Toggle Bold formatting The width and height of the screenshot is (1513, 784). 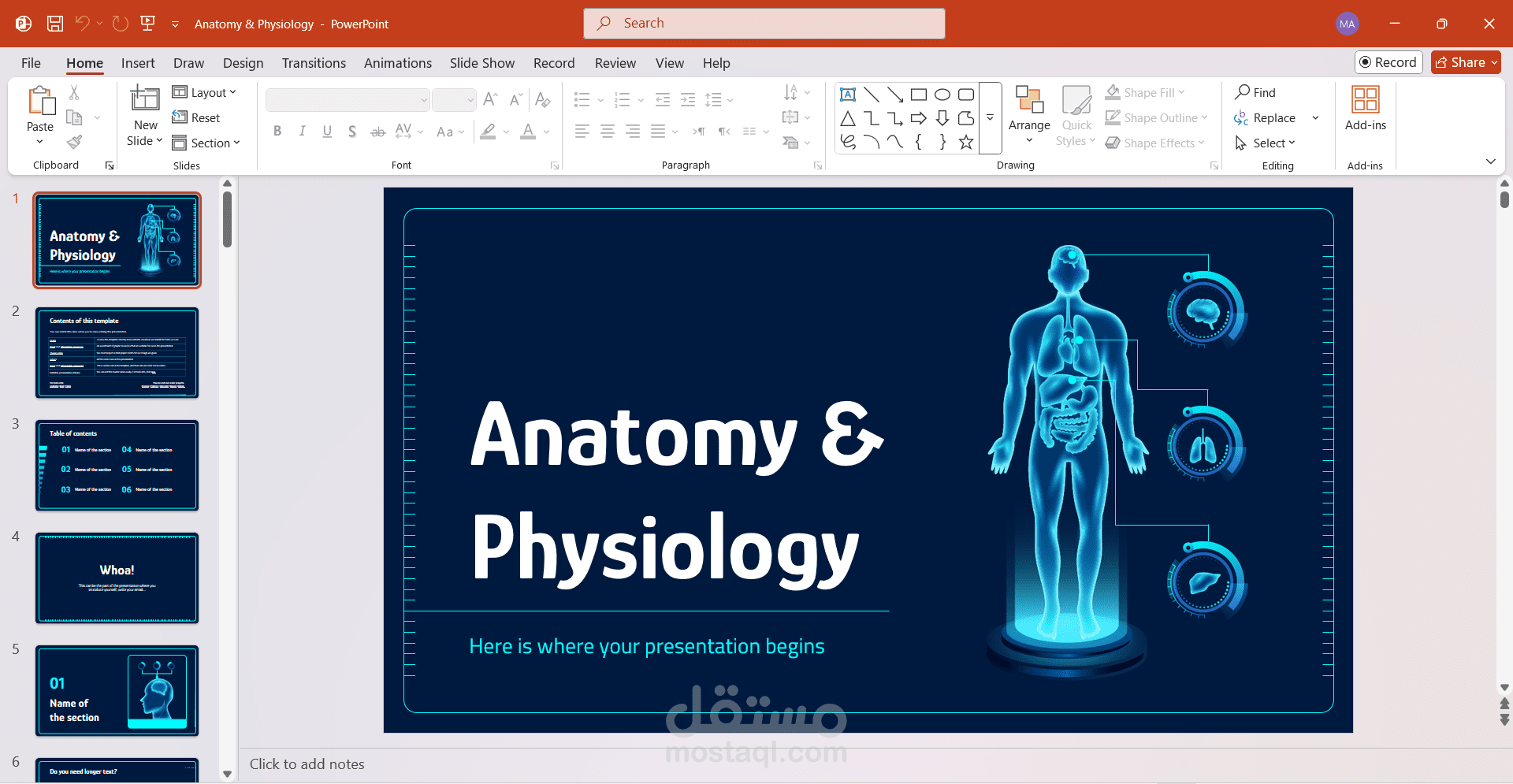(x=277, y=132)
